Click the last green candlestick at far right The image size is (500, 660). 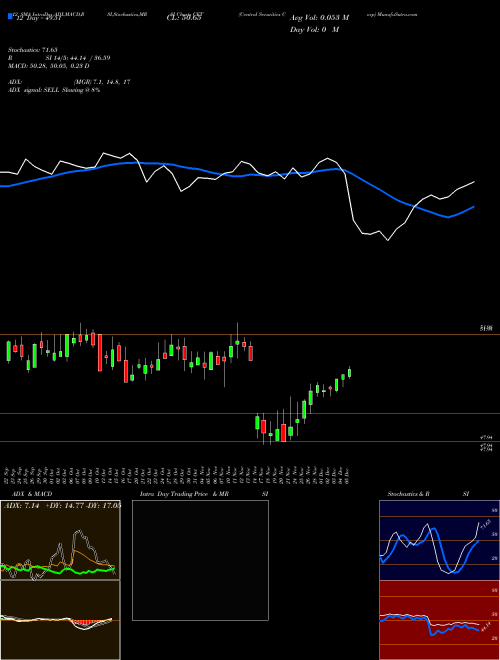coord(349,373)
